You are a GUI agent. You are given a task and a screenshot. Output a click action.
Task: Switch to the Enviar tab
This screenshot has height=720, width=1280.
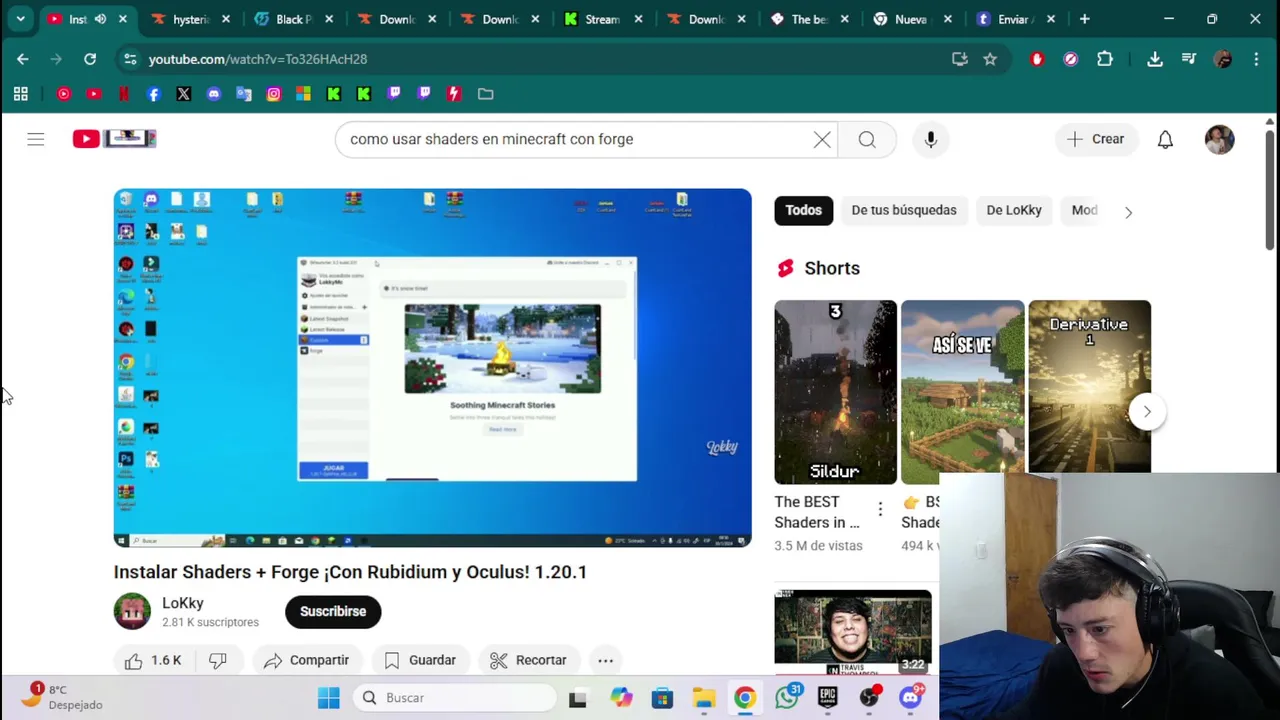tap(1013, 19)
